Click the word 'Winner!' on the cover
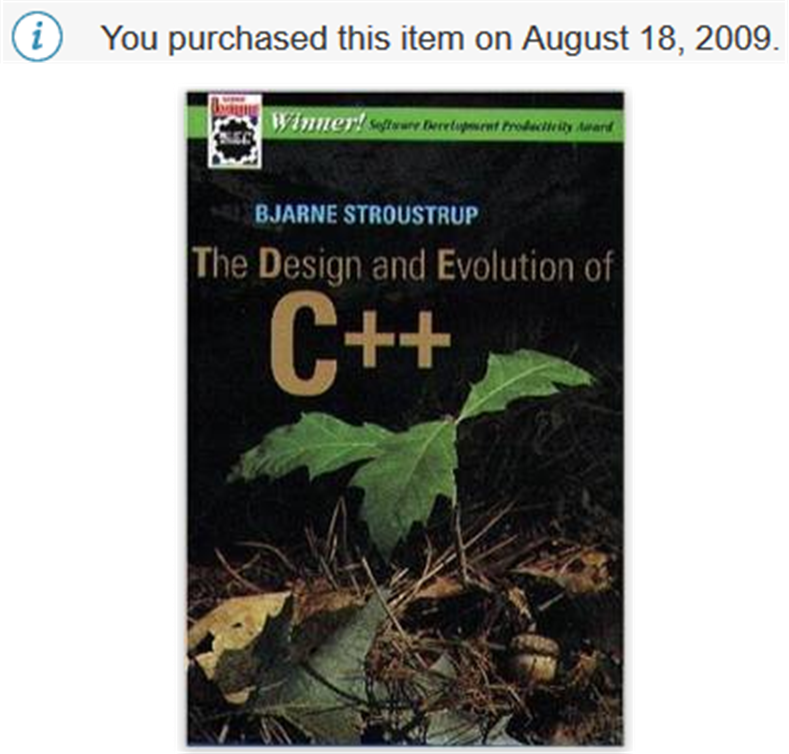The width and height of the screenshot is (789, 754). [317, 123]
